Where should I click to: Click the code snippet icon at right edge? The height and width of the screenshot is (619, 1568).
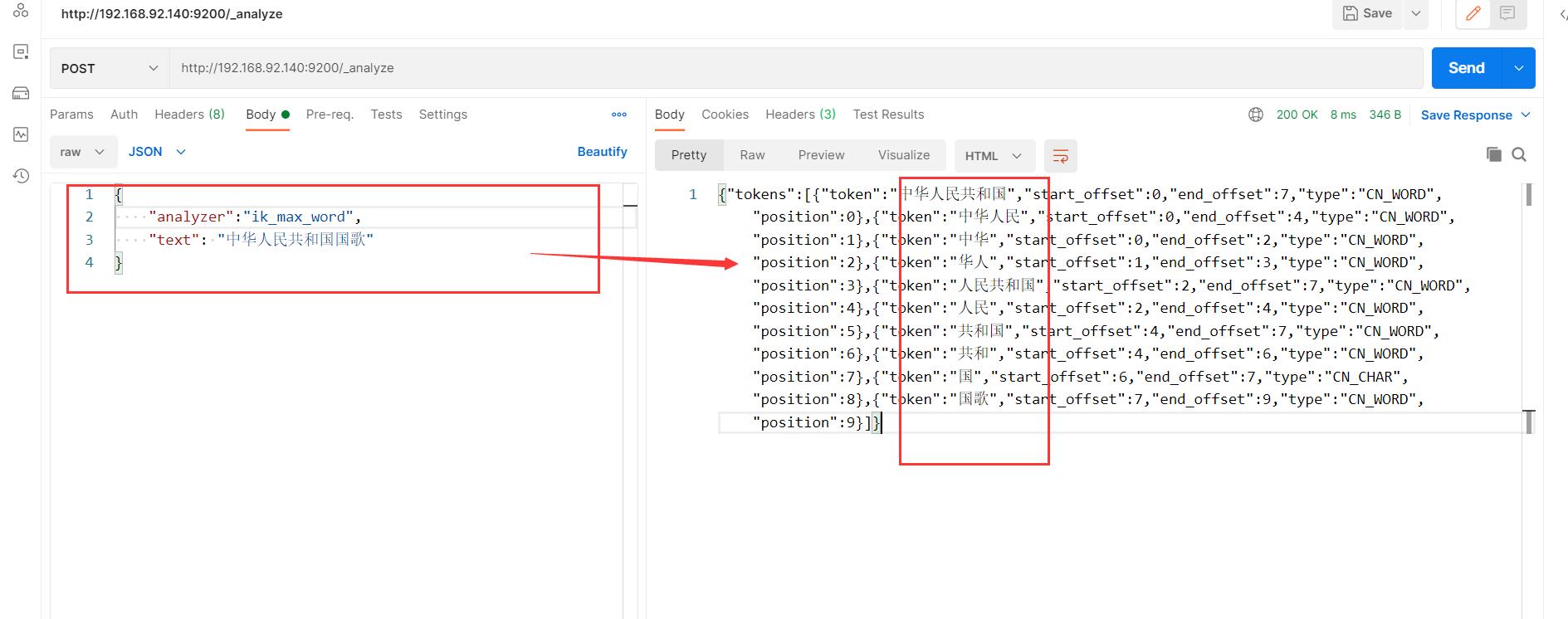click(1562, 13)
